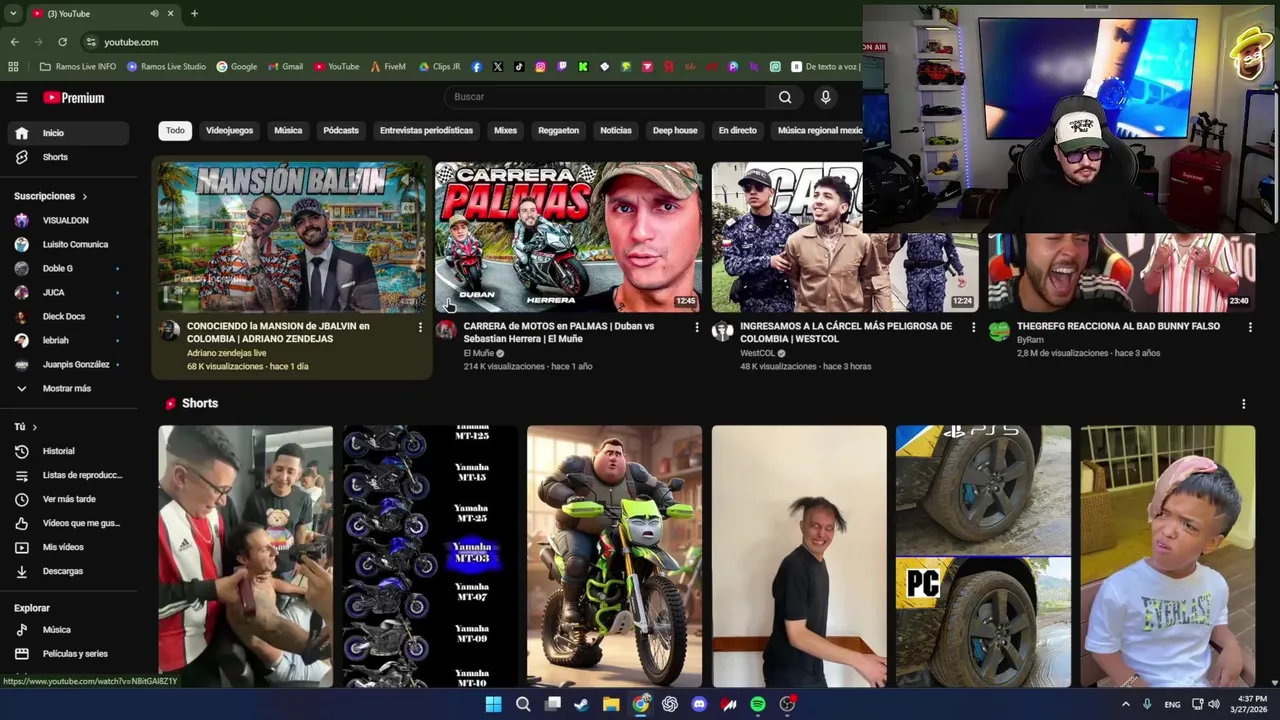The image size is (1280, 720).
Task: Open Carrera Palmas video thumbnail
Action: point(568,237)
